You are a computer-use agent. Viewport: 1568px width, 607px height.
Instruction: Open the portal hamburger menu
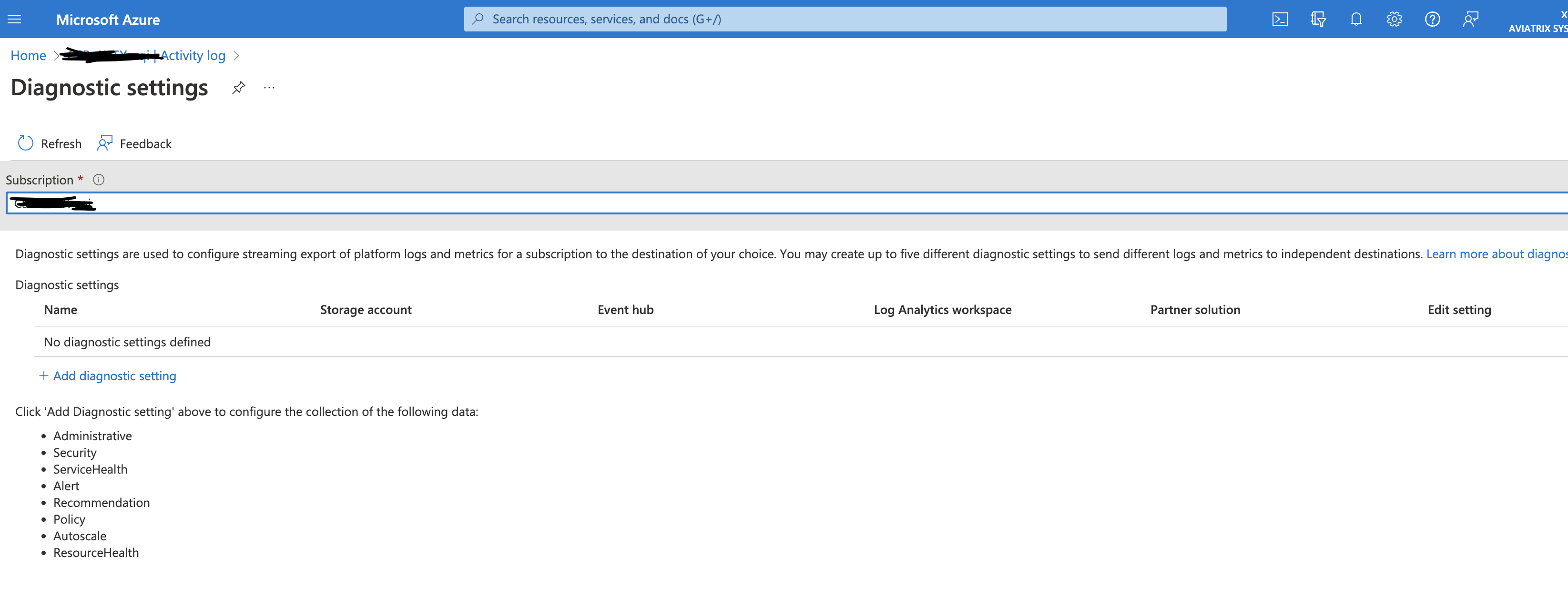point(15,18)
